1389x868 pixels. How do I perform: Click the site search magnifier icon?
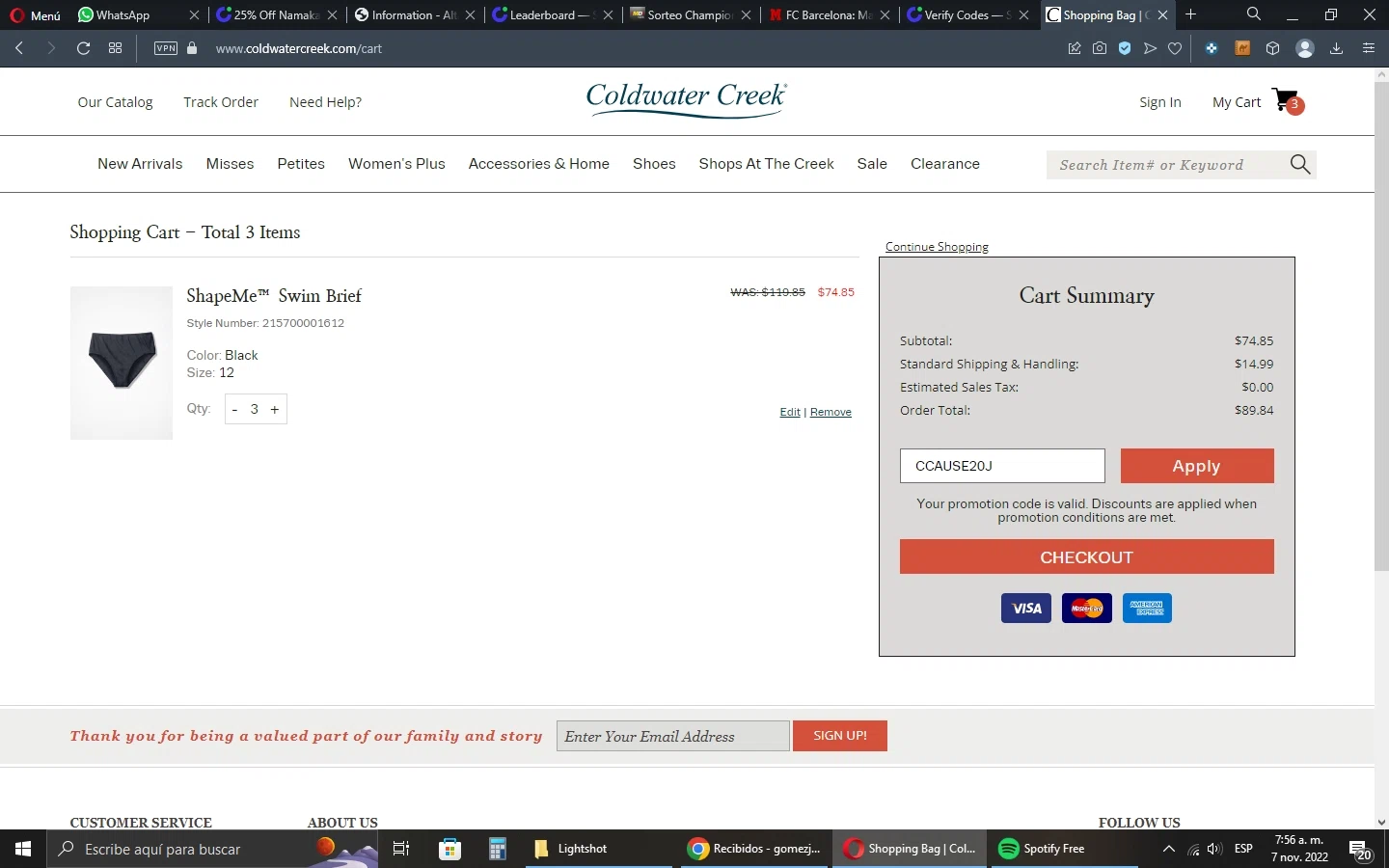pos(1300,165)
